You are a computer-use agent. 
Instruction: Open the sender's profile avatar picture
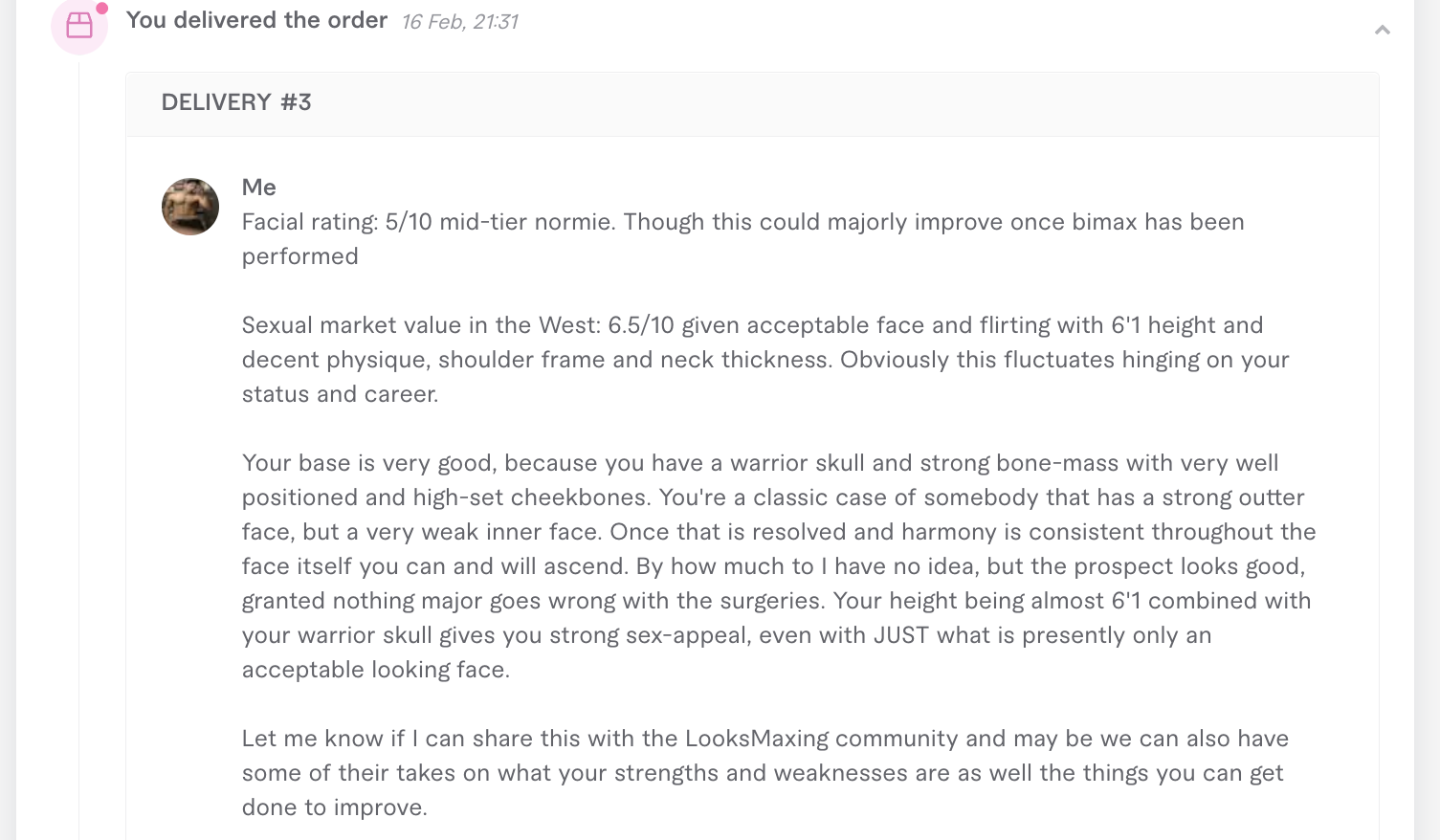click(x=190, y=207)
